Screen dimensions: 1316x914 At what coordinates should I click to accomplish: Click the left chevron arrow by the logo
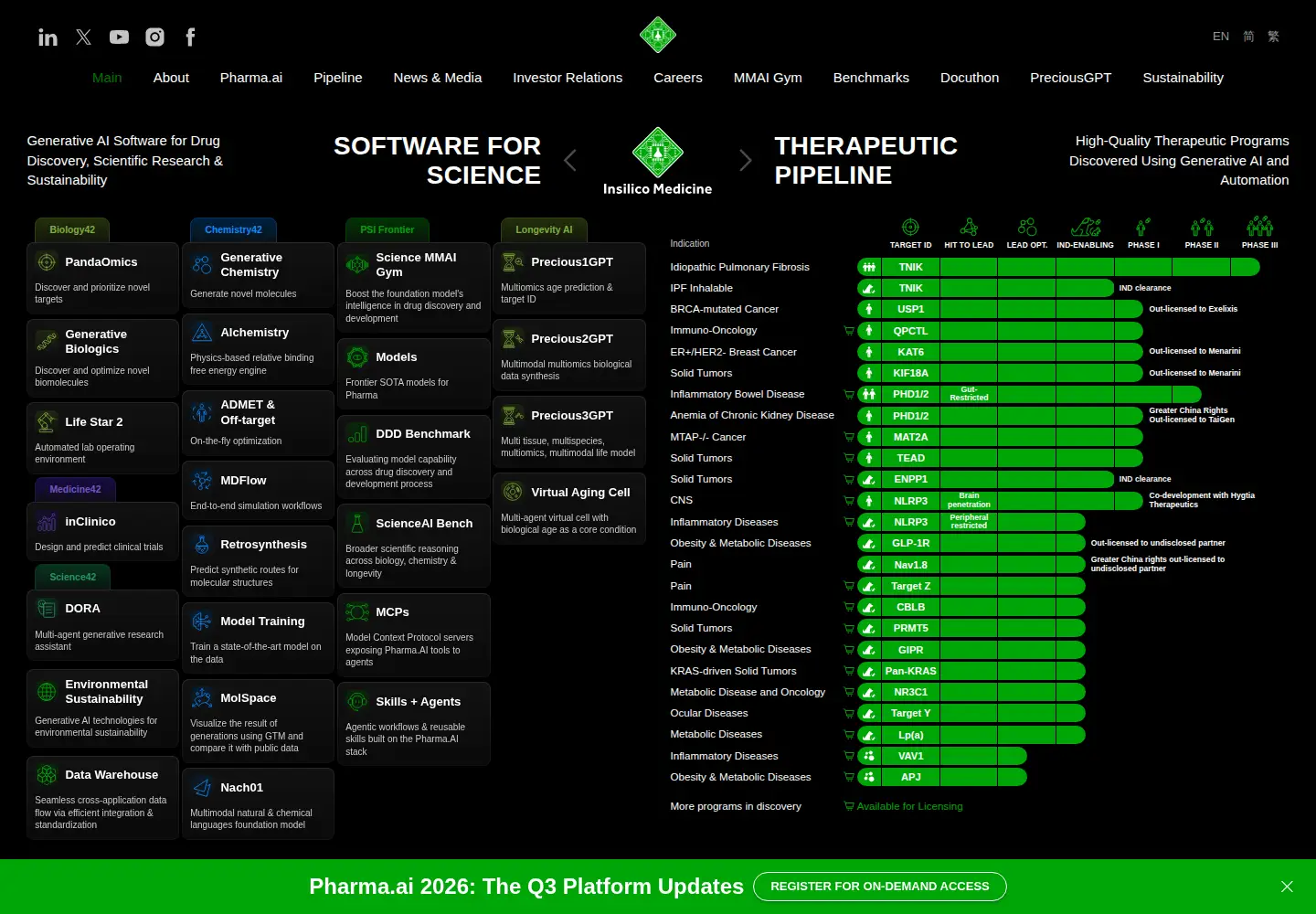570,161
